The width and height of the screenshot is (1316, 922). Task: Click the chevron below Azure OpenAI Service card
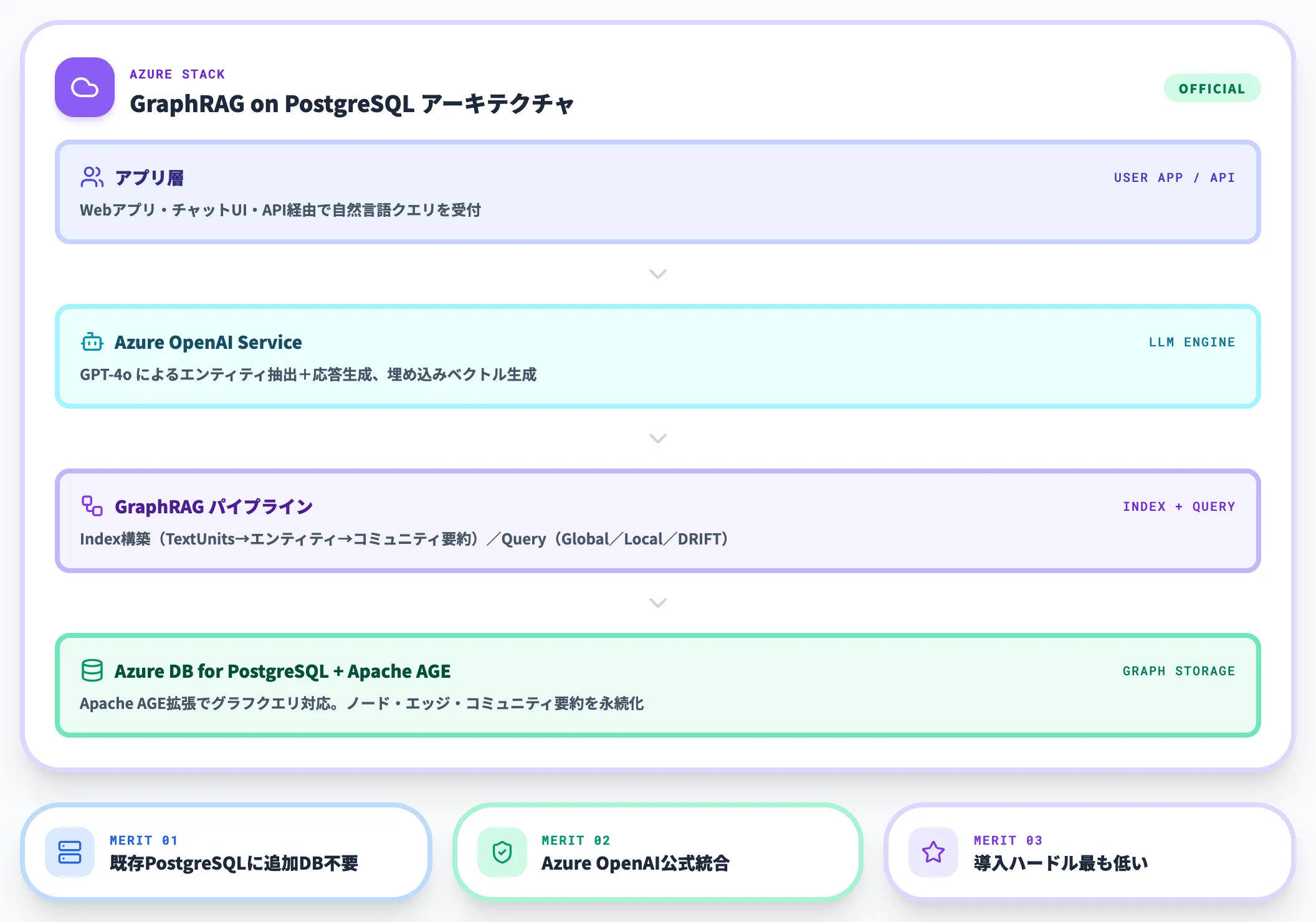click(658, 439)
